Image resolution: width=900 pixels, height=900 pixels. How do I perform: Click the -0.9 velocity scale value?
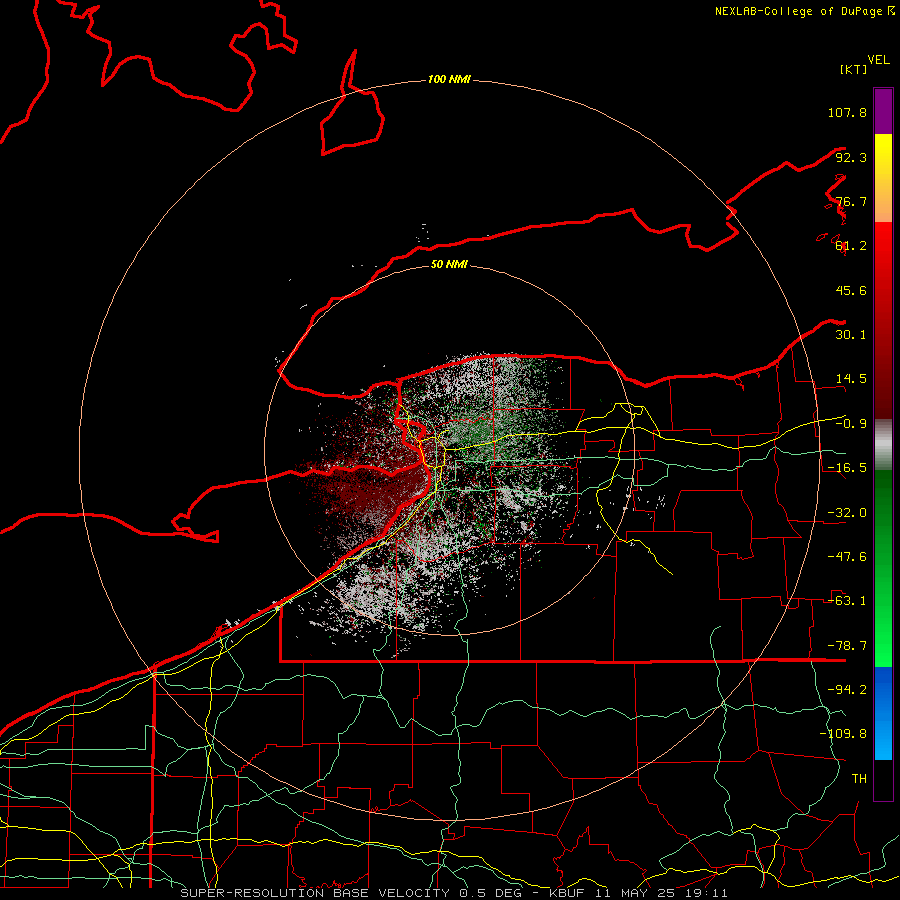[x=851, y=424]
